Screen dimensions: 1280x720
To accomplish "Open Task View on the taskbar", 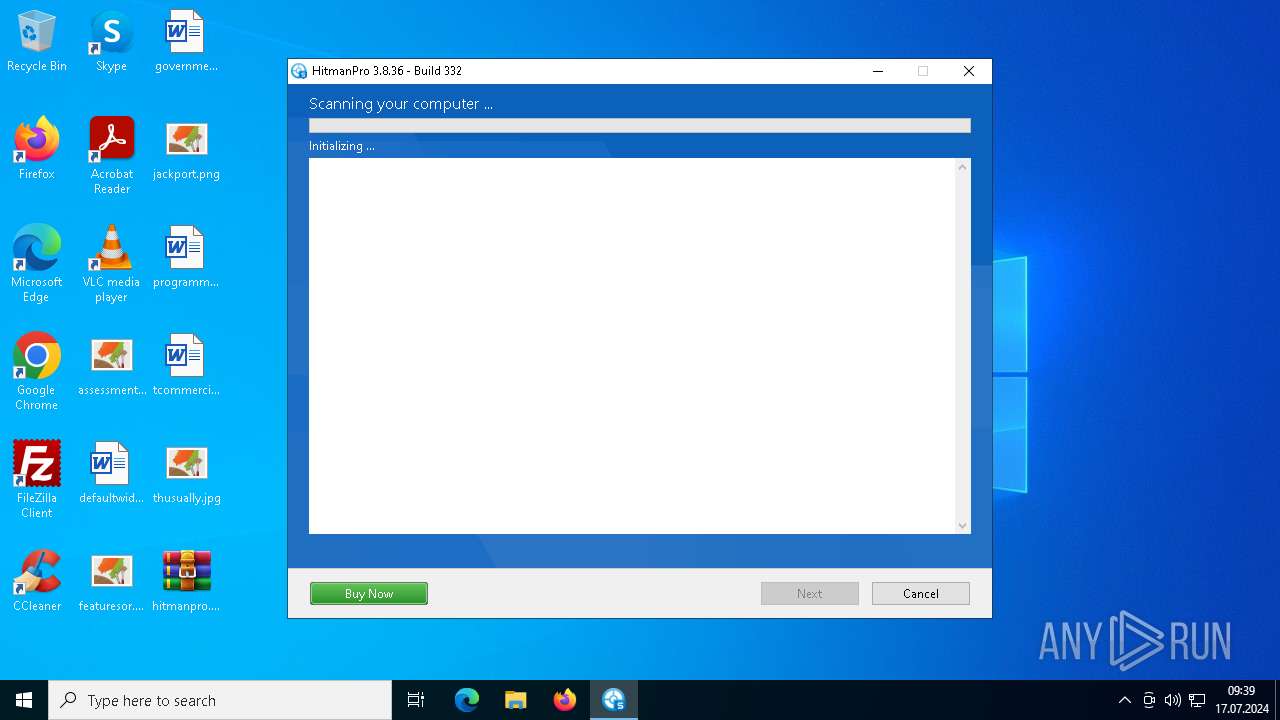I will coord(416,700).
